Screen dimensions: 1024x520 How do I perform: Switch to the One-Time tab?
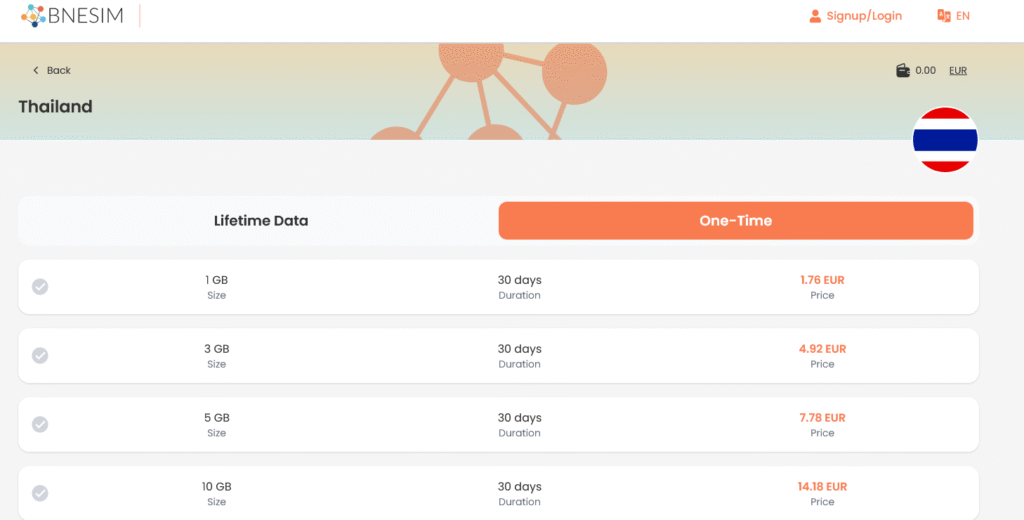click(735, 221)
